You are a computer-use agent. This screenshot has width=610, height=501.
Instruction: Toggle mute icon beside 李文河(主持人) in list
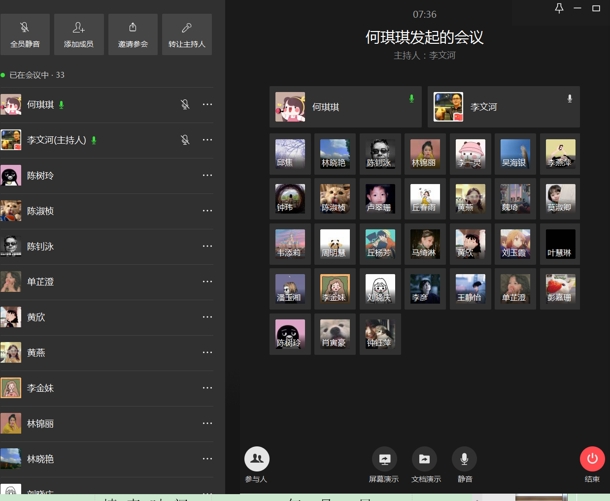click(x=185, y=140)
